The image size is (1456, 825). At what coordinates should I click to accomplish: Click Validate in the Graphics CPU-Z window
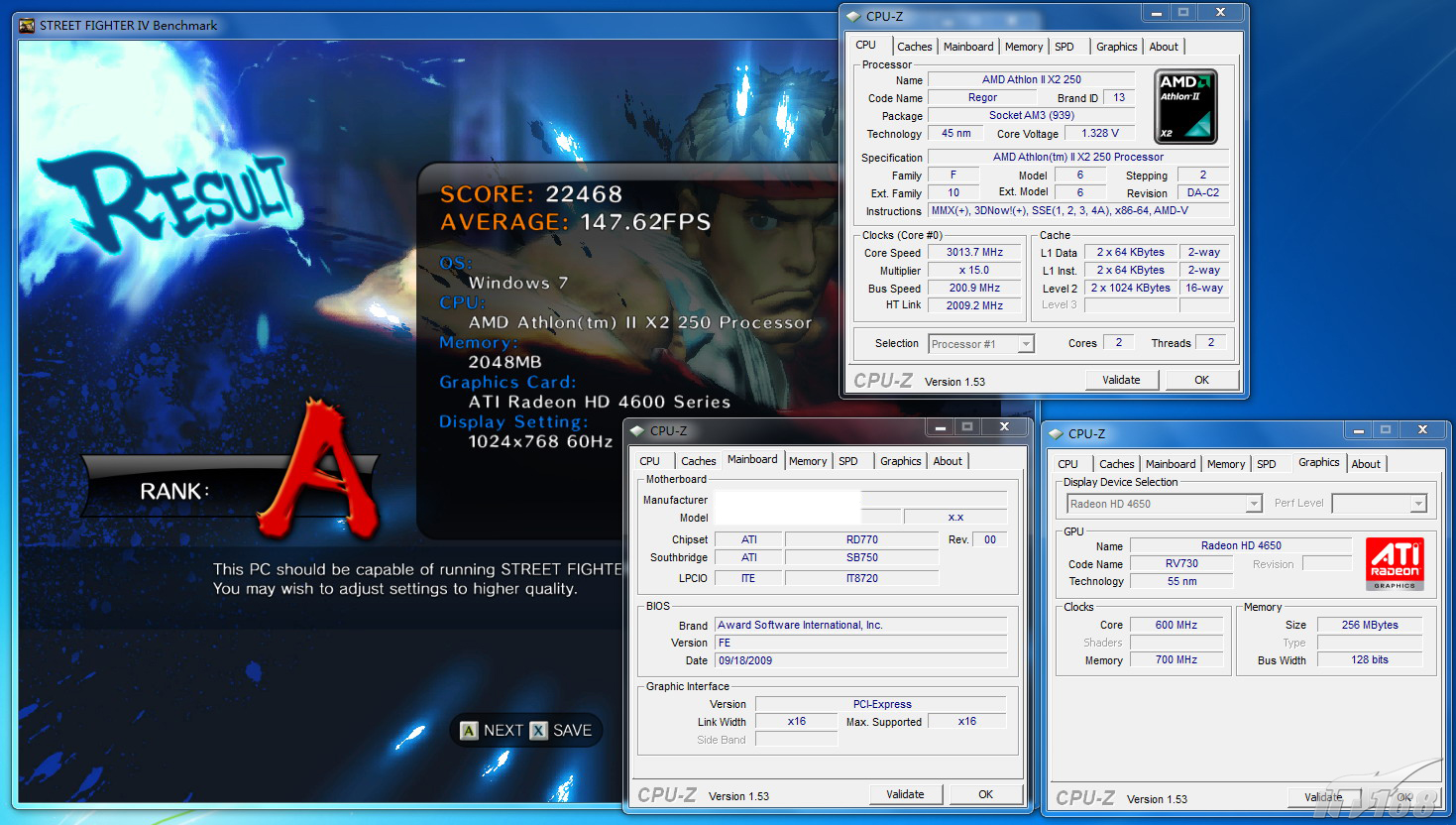pyautogui.click(x=1323, y=797)
